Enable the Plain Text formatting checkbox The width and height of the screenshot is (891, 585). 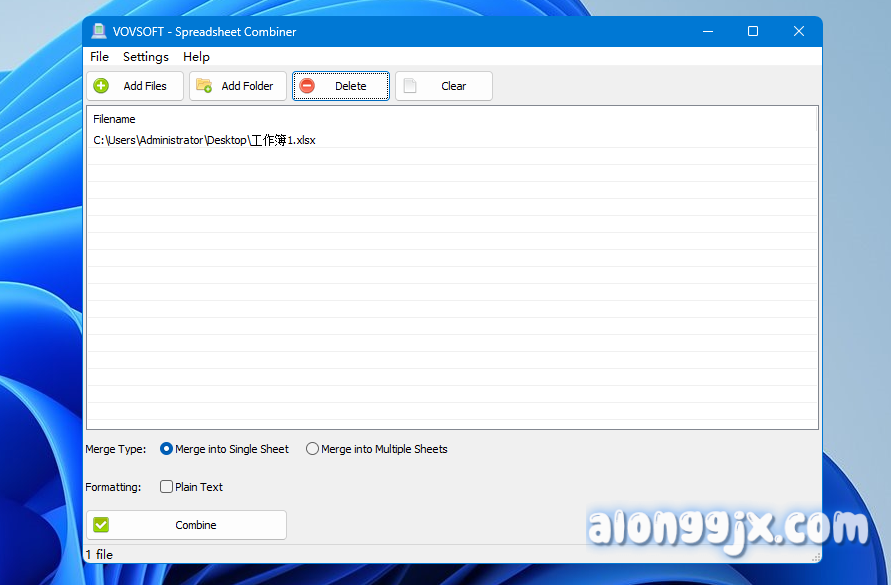[x=167, y=487]
